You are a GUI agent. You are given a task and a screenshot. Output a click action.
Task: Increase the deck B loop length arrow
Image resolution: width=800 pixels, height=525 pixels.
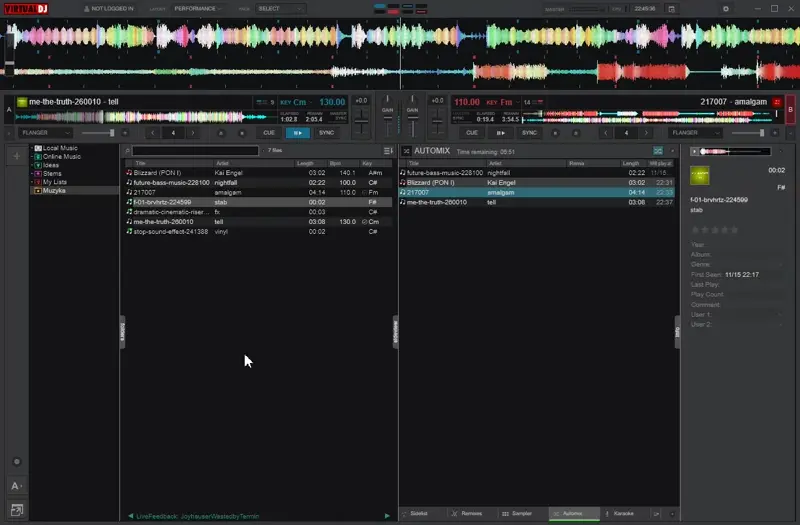(646, 133)
